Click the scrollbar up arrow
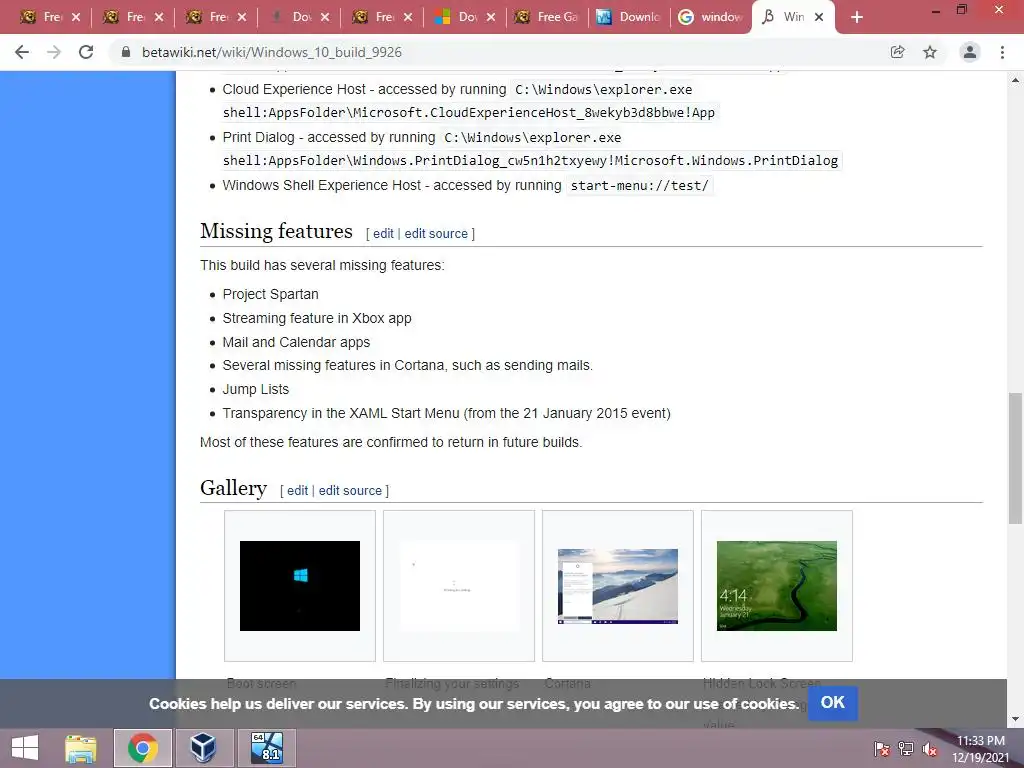The width and height of the screenshot is (1024, 768). coord(1015,80)
